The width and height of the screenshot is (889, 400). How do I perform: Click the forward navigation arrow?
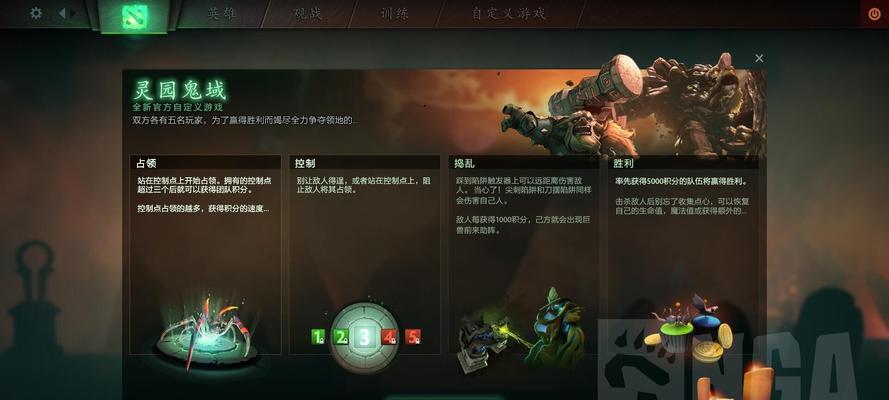click(x=73, y=13)
